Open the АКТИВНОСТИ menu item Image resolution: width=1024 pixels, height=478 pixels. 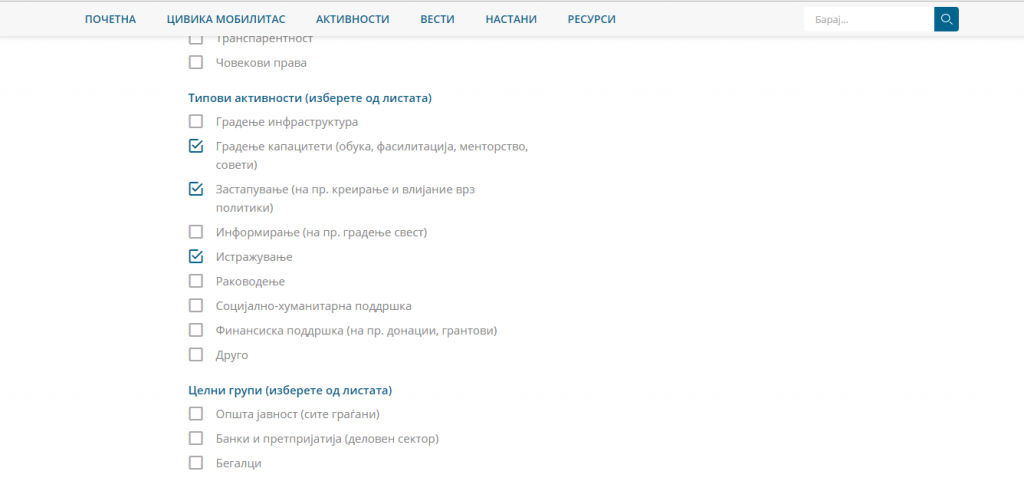353,20
